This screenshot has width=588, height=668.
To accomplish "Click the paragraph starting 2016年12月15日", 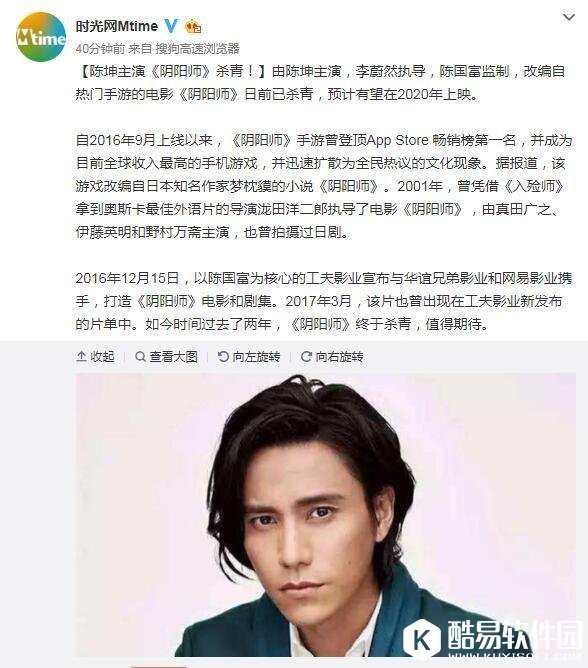I will [x=324, y=301].
